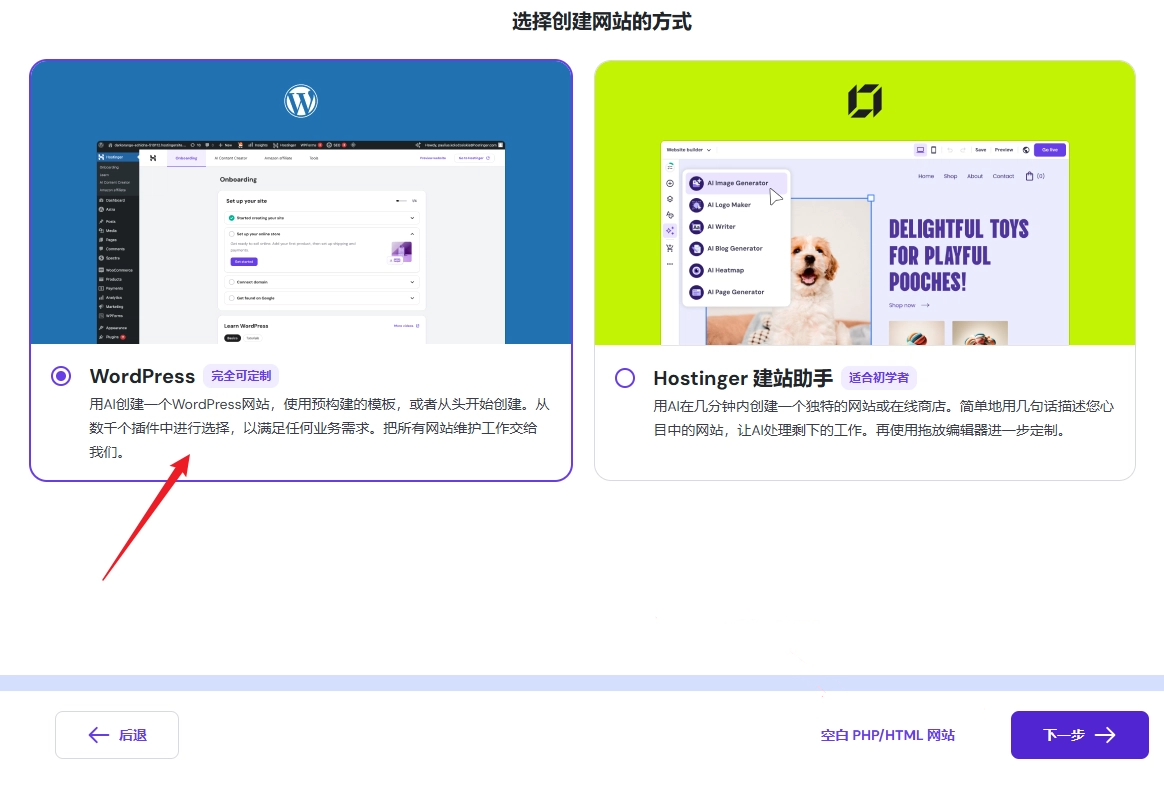
Task: Click the 适合初学者 badge
Action: coord(878,378)
